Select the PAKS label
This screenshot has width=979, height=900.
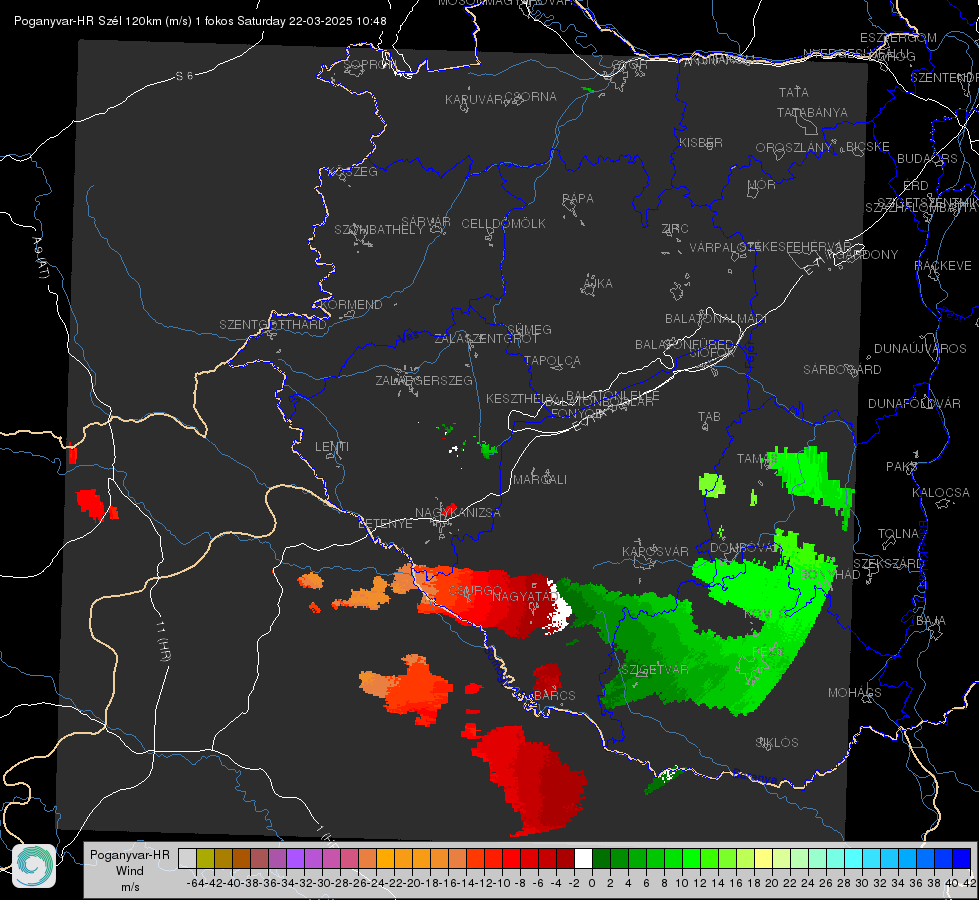tap(902, 467)
